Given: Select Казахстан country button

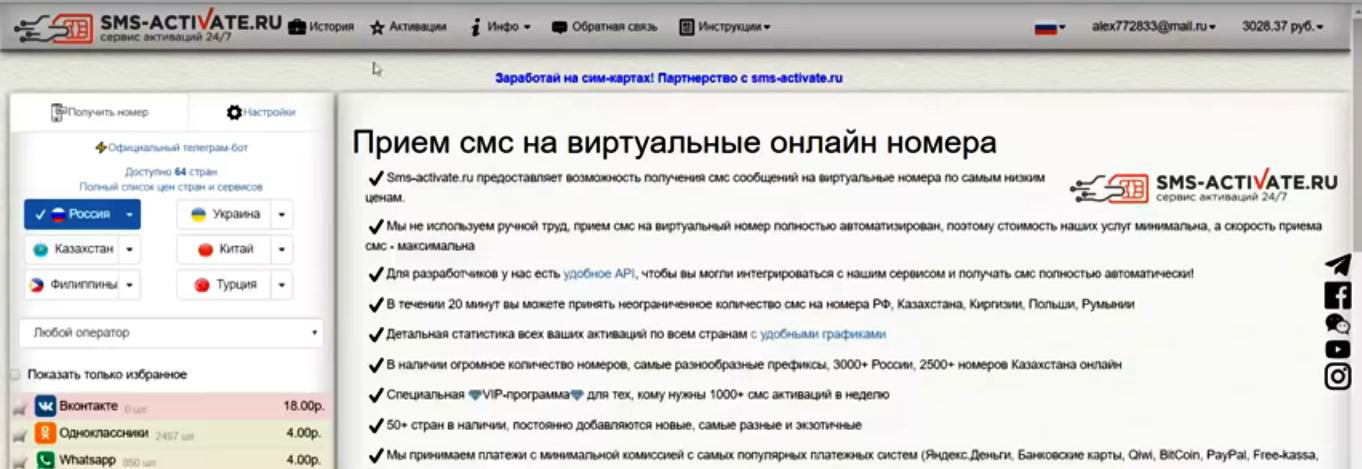Looking at the screenshot, I should [72, 249].
